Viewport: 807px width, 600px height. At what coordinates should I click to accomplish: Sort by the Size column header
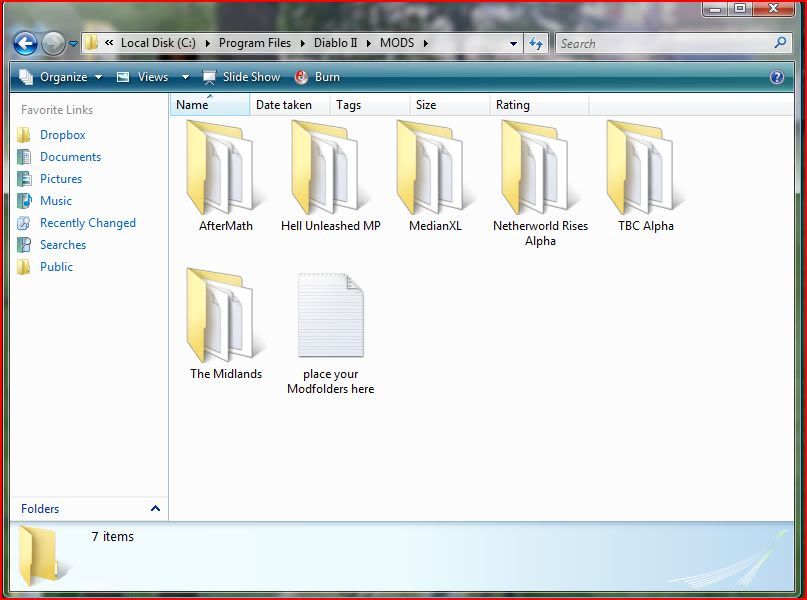pos(450,105)
